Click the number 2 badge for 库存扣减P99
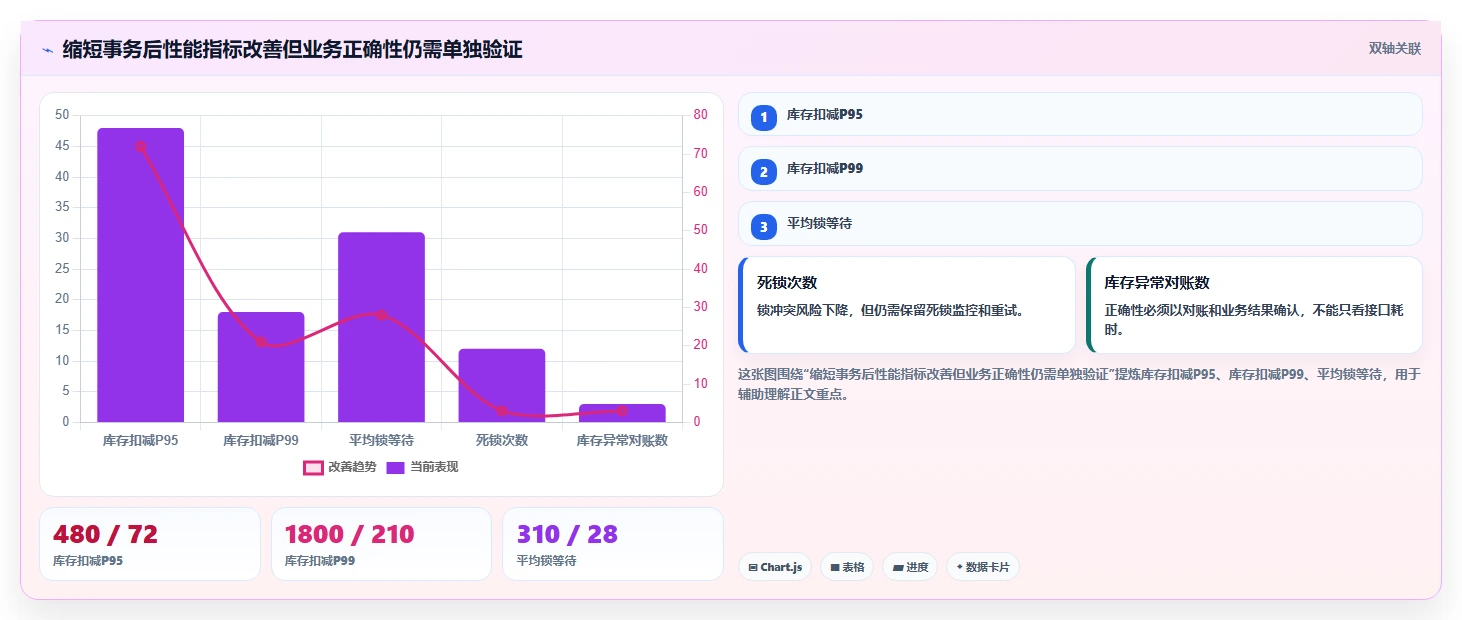Image resolution: width=1462 pixels, height=620 pixels. pyautogui.click(x=764, y=172)
